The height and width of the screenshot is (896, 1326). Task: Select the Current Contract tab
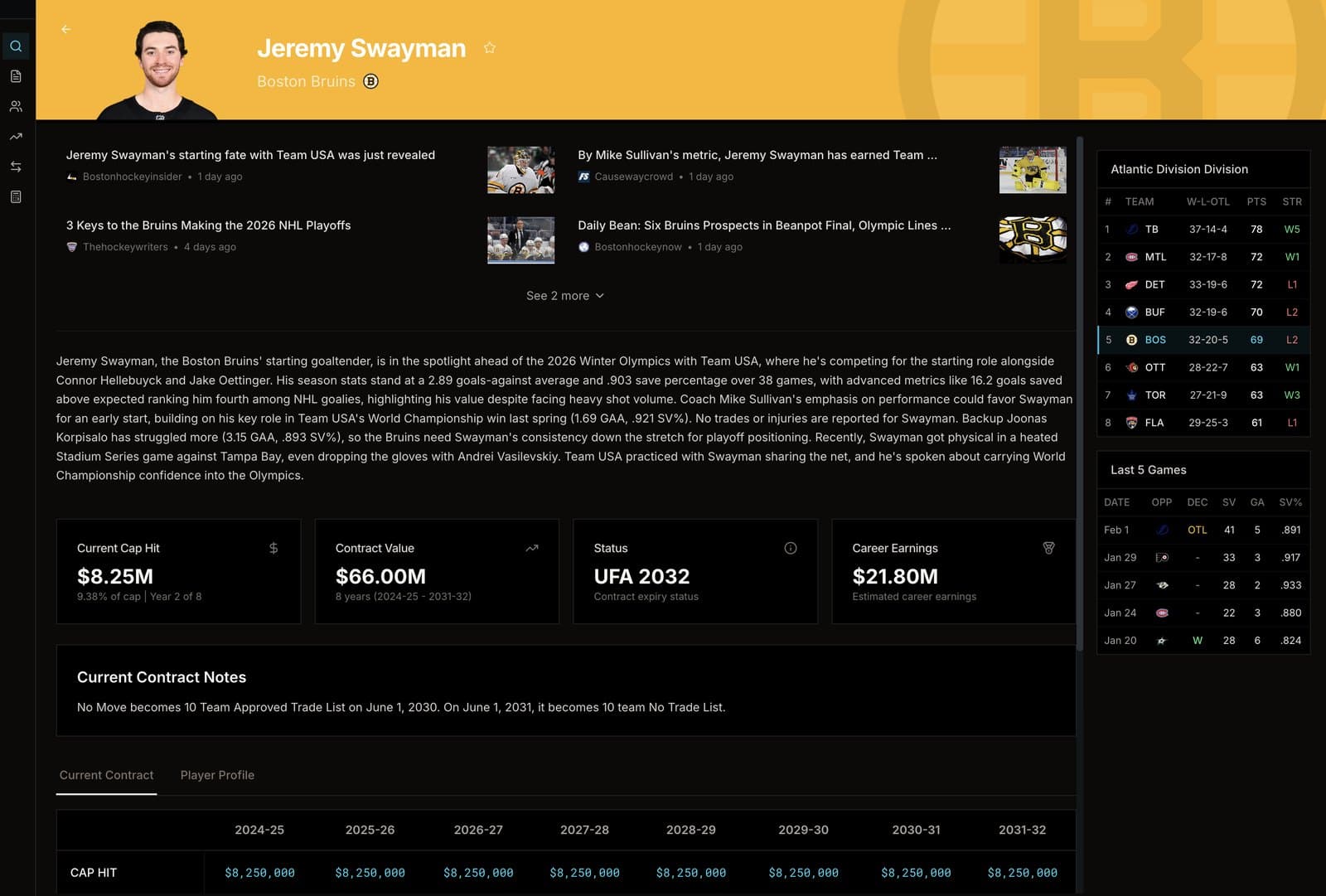[x=107, y=775]
